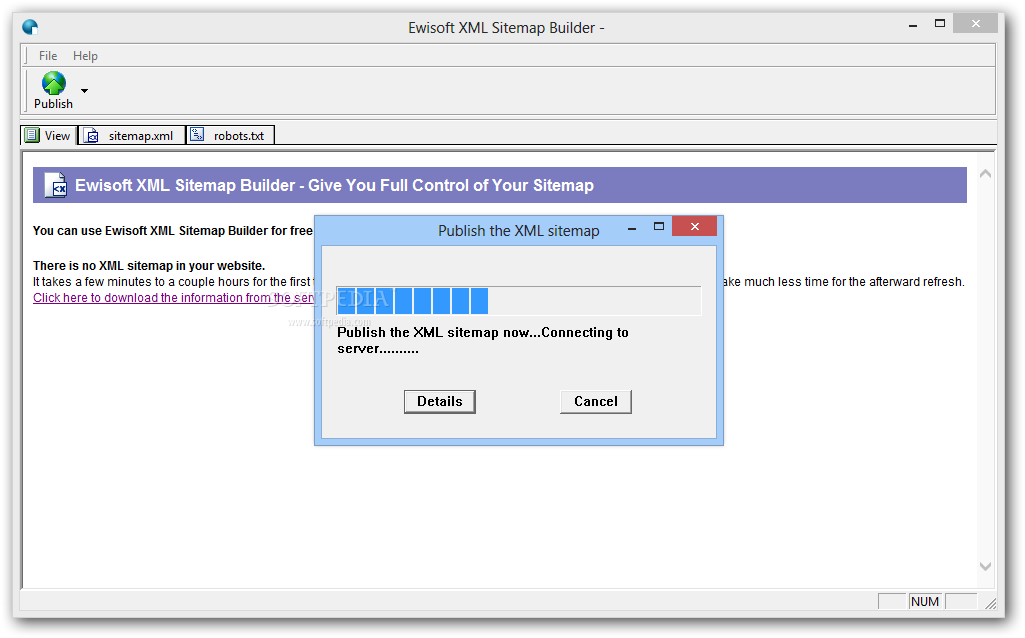Click the NUM status bar indicator
The image size is (1025, 638).
924,601
